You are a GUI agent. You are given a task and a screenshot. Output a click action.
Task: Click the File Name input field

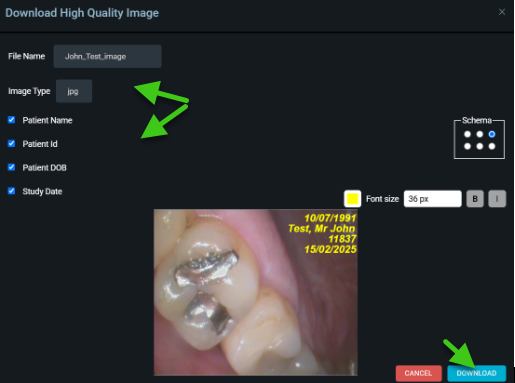tap(107, 56)
